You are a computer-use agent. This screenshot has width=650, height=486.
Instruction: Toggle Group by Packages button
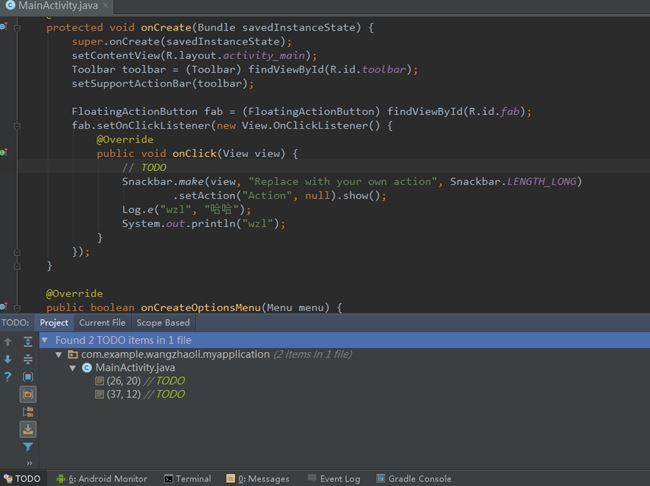pos(28,394)
